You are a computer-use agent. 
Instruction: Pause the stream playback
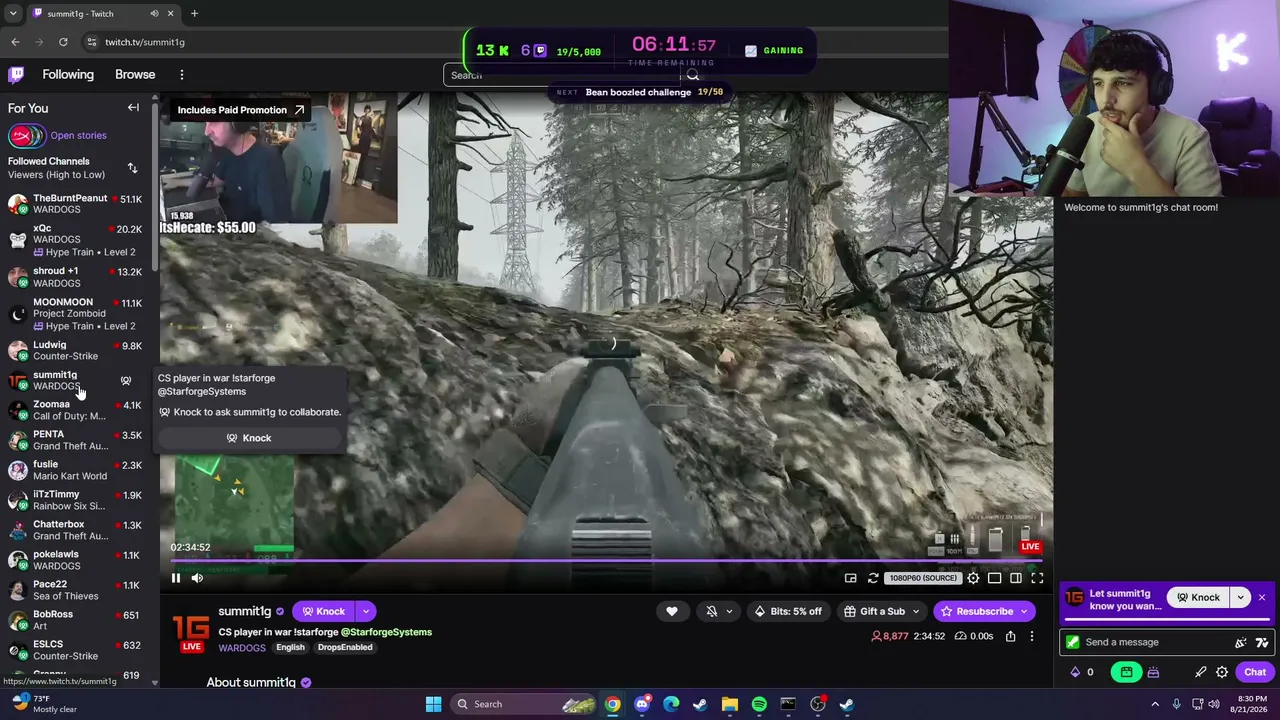(176, 578)
